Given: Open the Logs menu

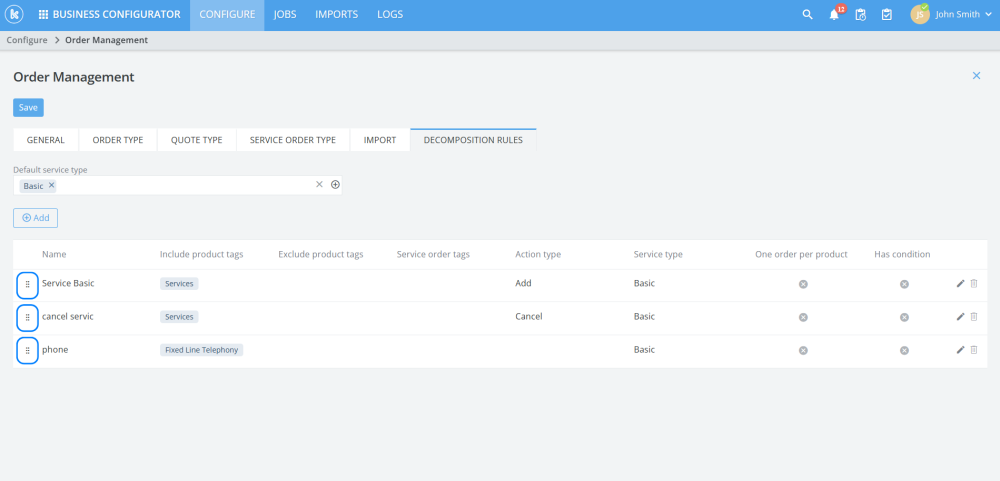Looking at the screenshot, I should [390, 15].
